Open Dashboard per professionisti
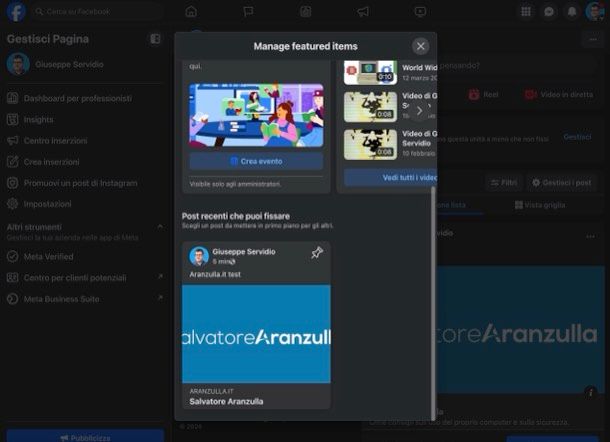This screenshot has width=610, height=442. 85,98
